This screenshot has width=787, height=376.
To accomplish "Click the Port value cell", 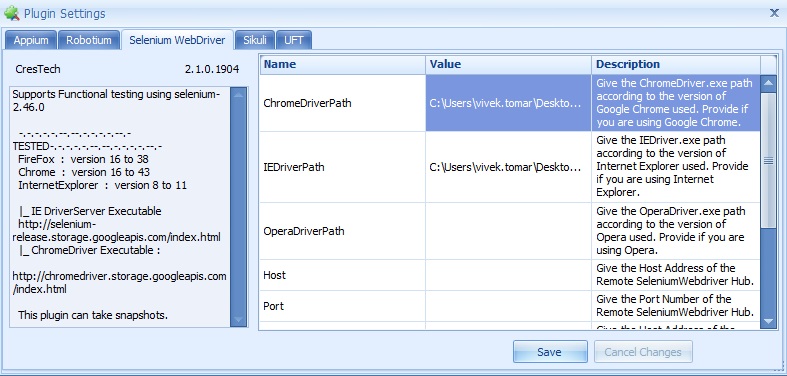I will tap(508, 306).
